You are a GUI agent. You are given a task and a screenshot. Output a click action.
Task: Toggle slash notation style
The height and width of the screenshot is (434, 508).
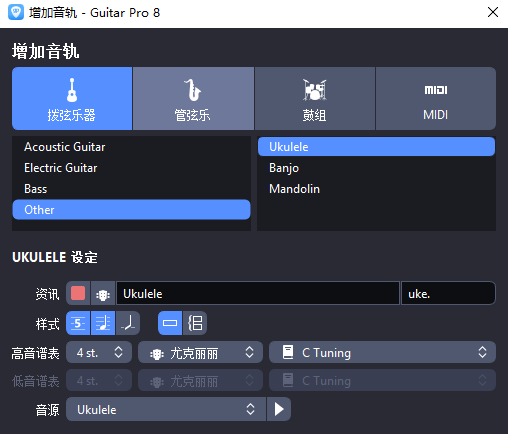coord(128,323)
